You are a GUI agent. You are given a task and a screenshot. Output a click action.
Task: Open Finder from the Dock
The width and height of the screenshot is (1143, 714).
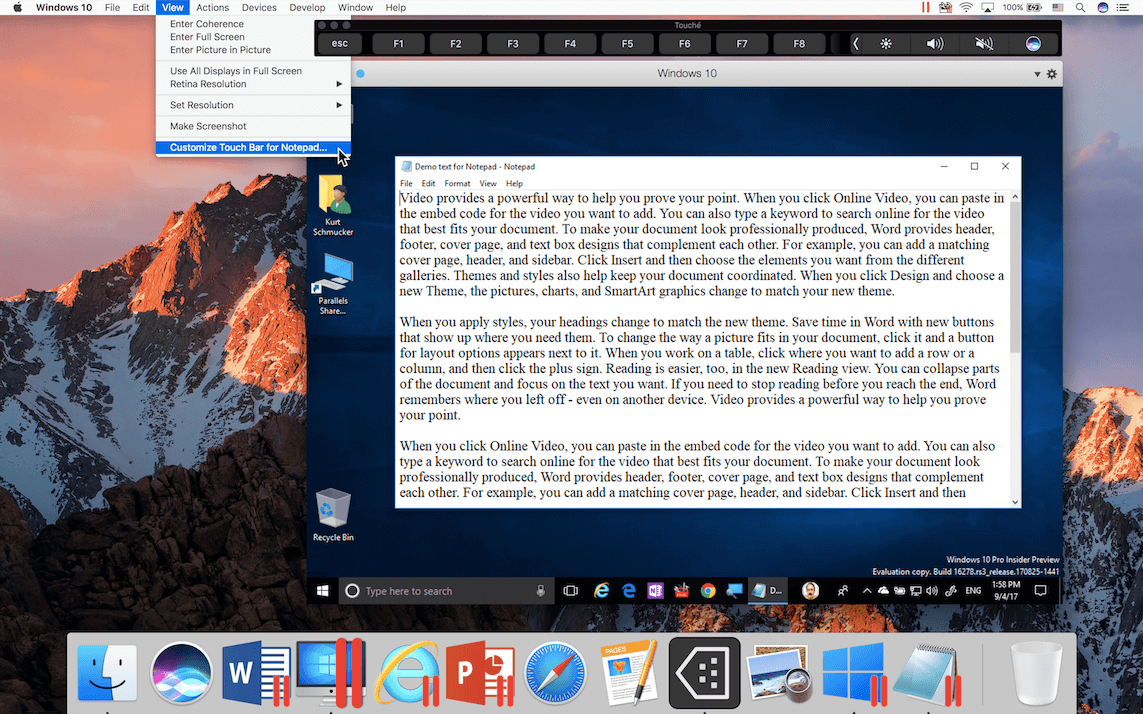tap(107, 672)
